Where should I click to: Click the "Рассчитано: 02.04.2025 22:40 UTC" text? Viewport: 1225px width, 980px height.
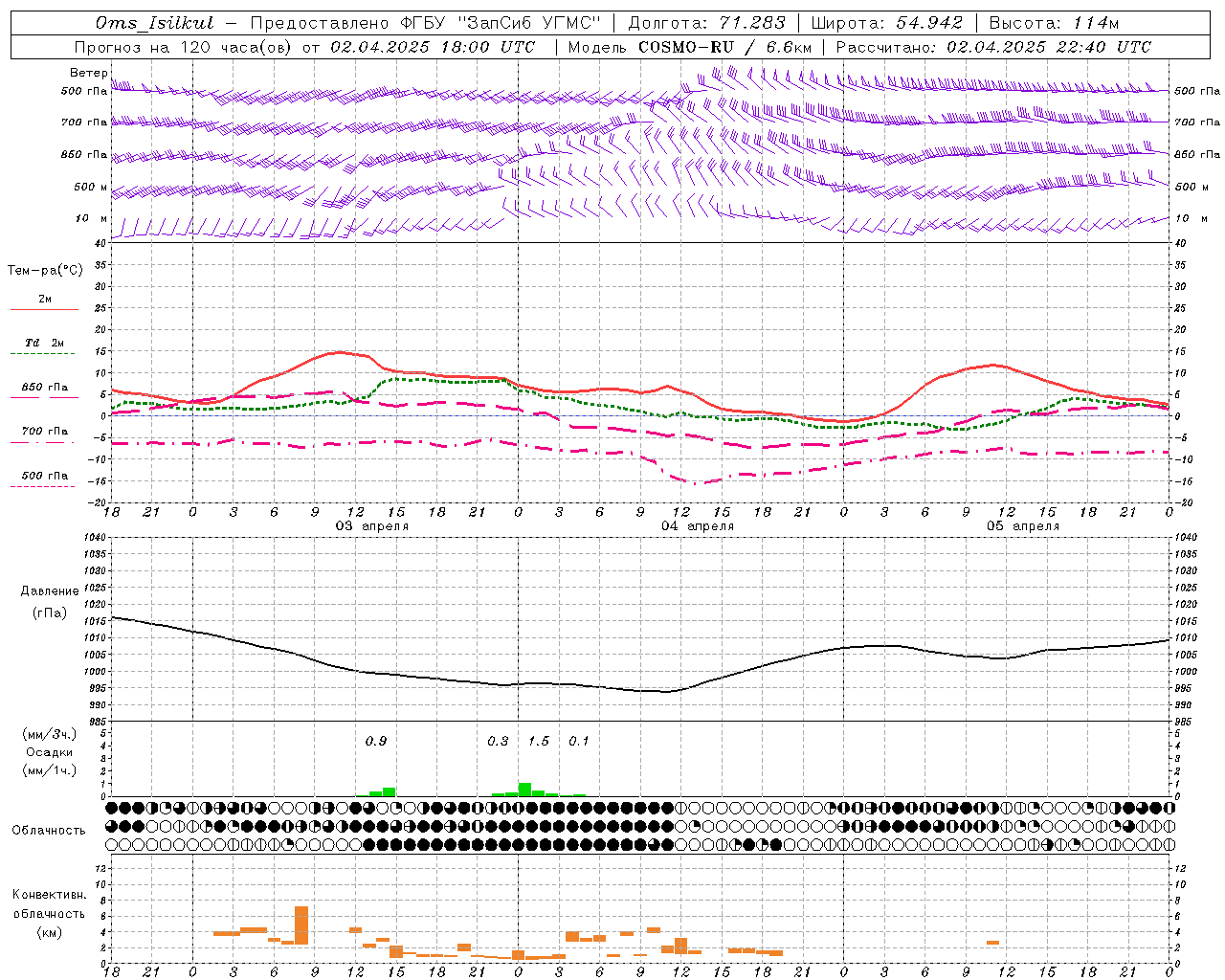tap(993, 47)
